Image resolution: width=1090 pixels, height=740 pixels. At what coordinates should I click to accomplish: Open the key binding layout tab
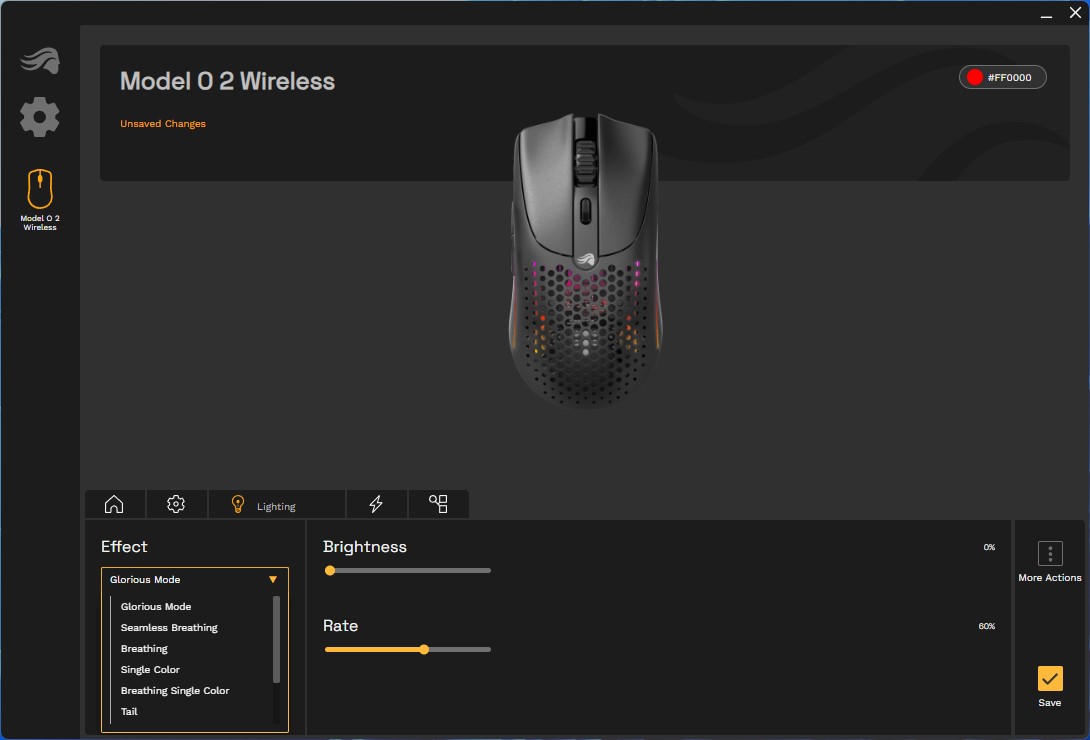point(438,505)
